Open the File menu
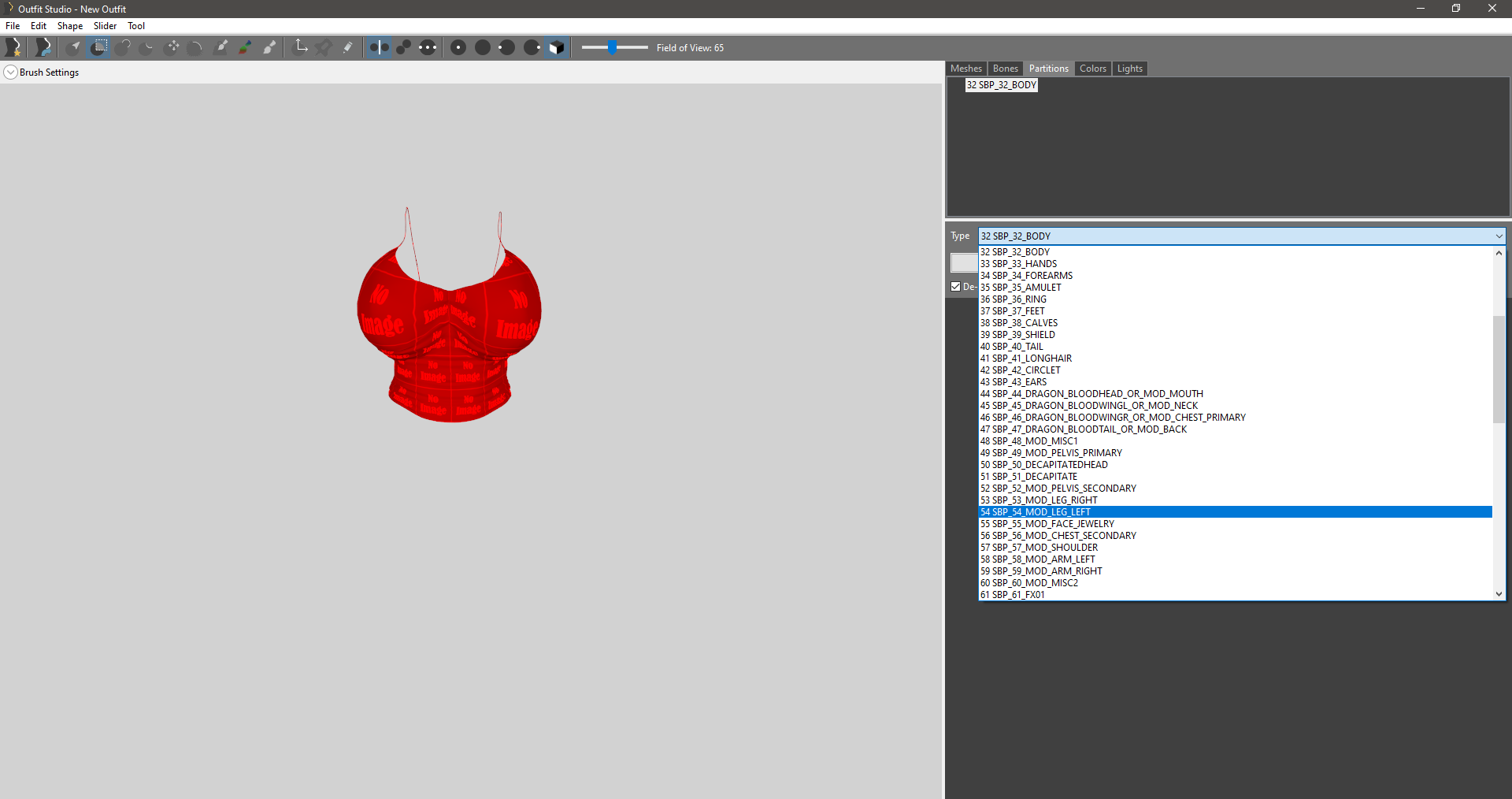Viewport: 1512px width, 799px height. coord(13,26)
